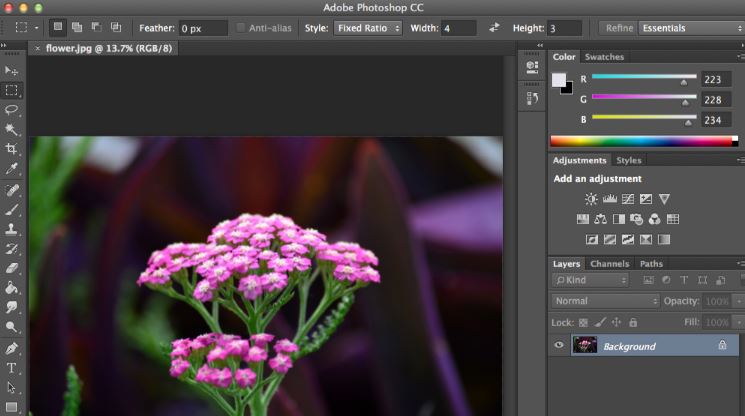The height and width of the screenshot is (416, 745).
Task: Switch to the Swatches tab
Action: (604, 57)
